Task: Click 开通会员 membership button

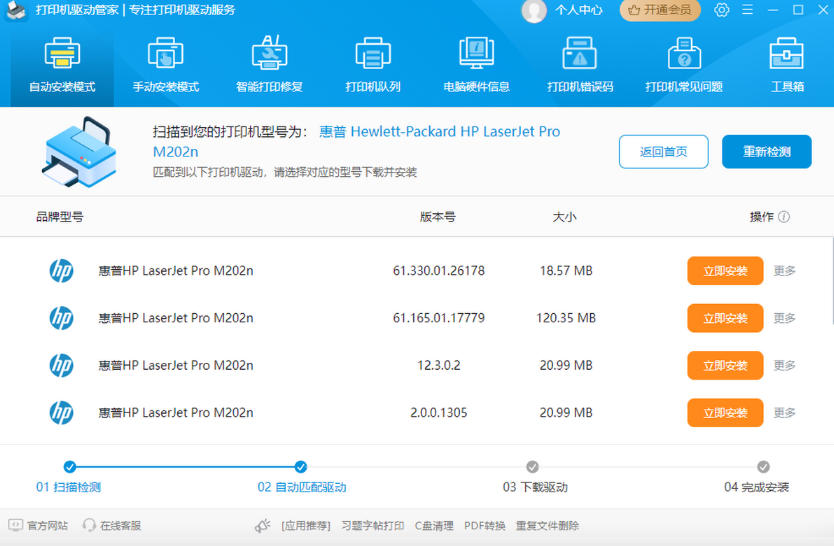Action: [660, 10]
